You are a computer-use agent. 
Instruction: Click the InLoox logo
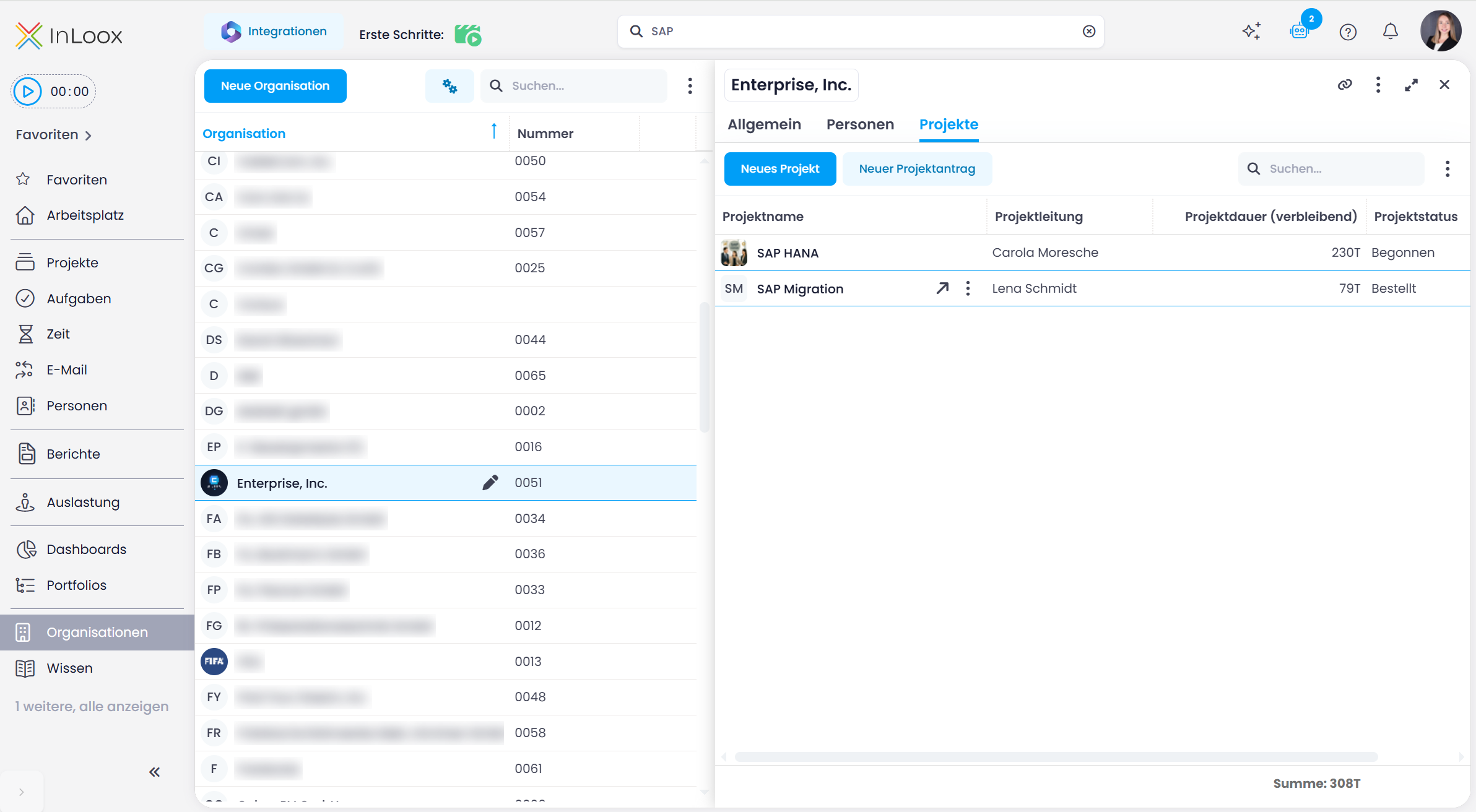coord(69,36)
